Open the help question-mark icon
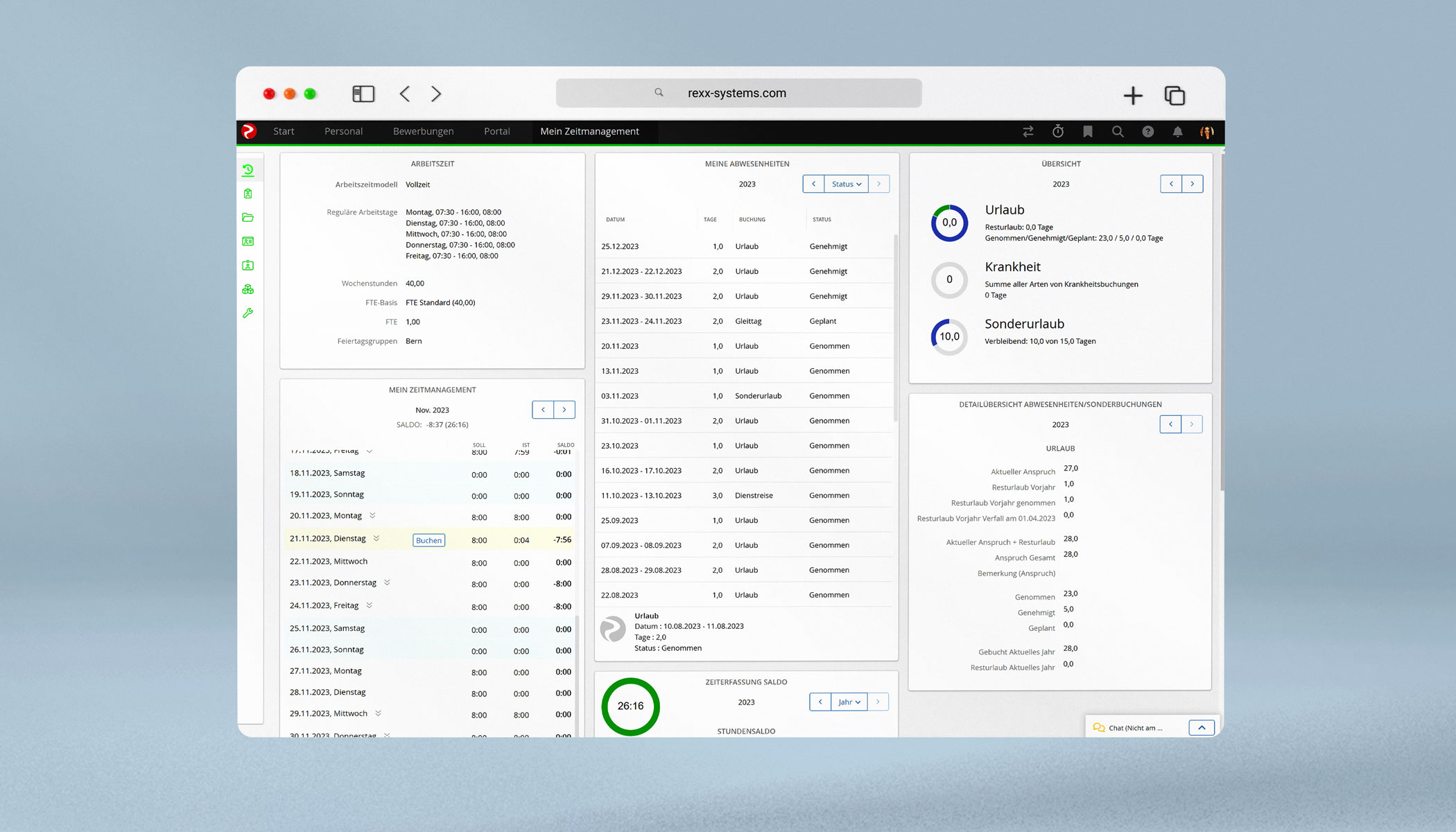 coord(1147,131)
